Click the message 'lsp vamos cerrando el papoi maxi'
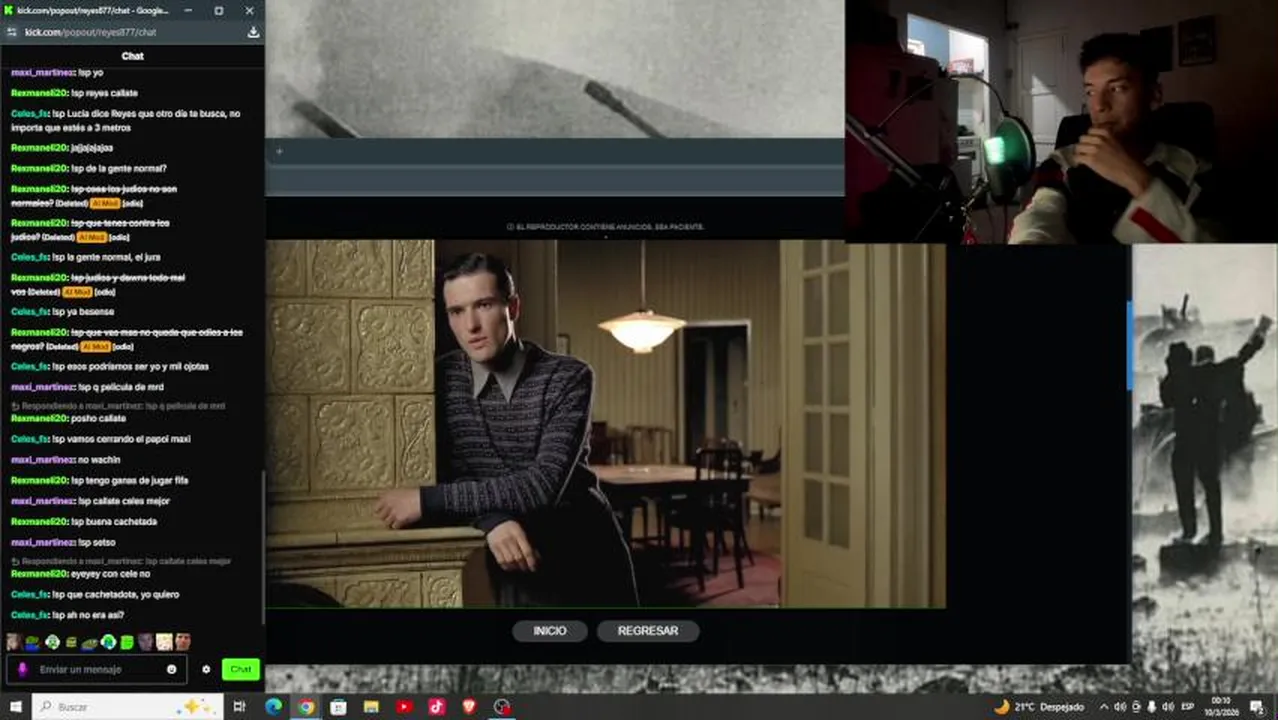 pos(121,439)
